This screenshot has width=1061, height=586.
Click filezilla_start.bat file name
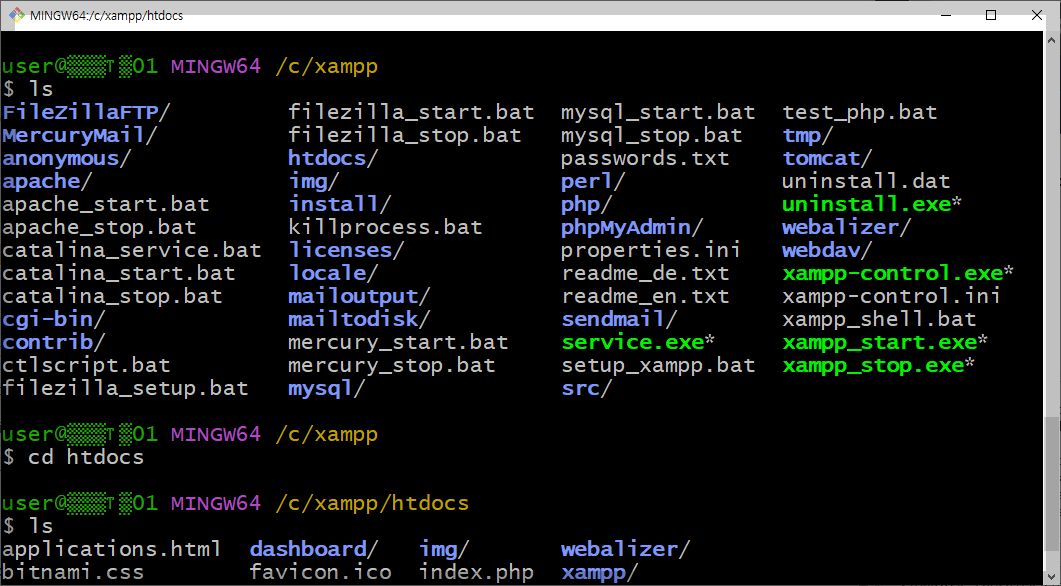[411, 112]
